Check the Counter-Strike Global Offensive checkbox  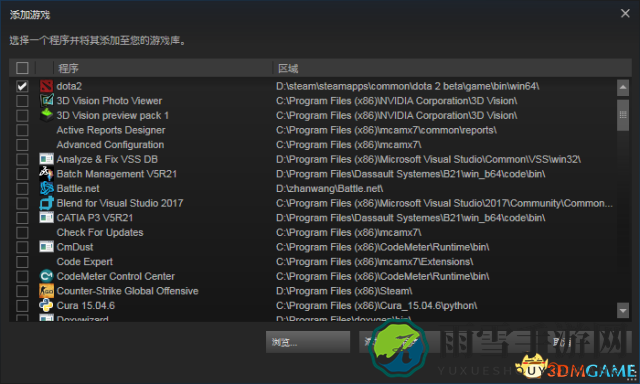(x=22, y=291)
